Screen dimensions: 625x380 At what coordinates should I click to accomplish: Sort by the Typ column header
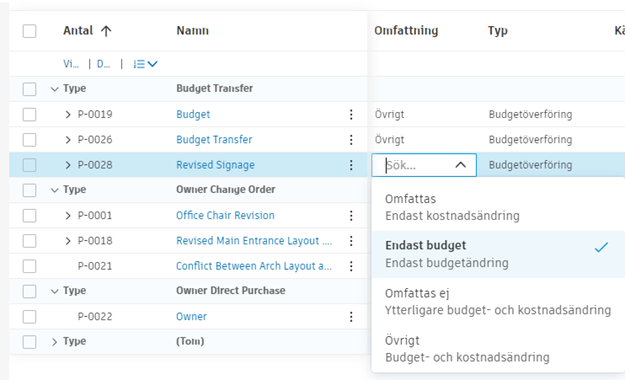(x=498, y=31)
